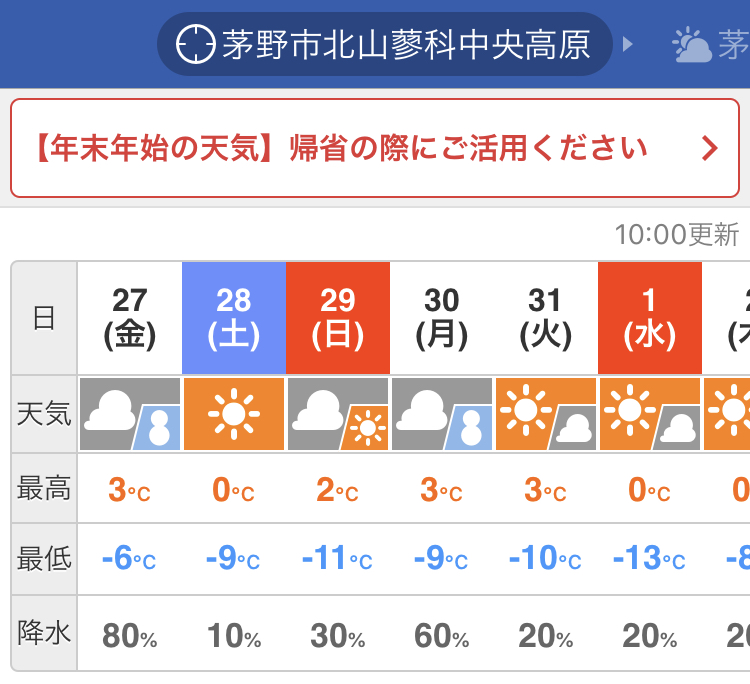Select the 茅野市北山蓼科中央高原 location pill
Image resolution: width=750 pixels, height=684 pixels.
[x=385, y=44]
